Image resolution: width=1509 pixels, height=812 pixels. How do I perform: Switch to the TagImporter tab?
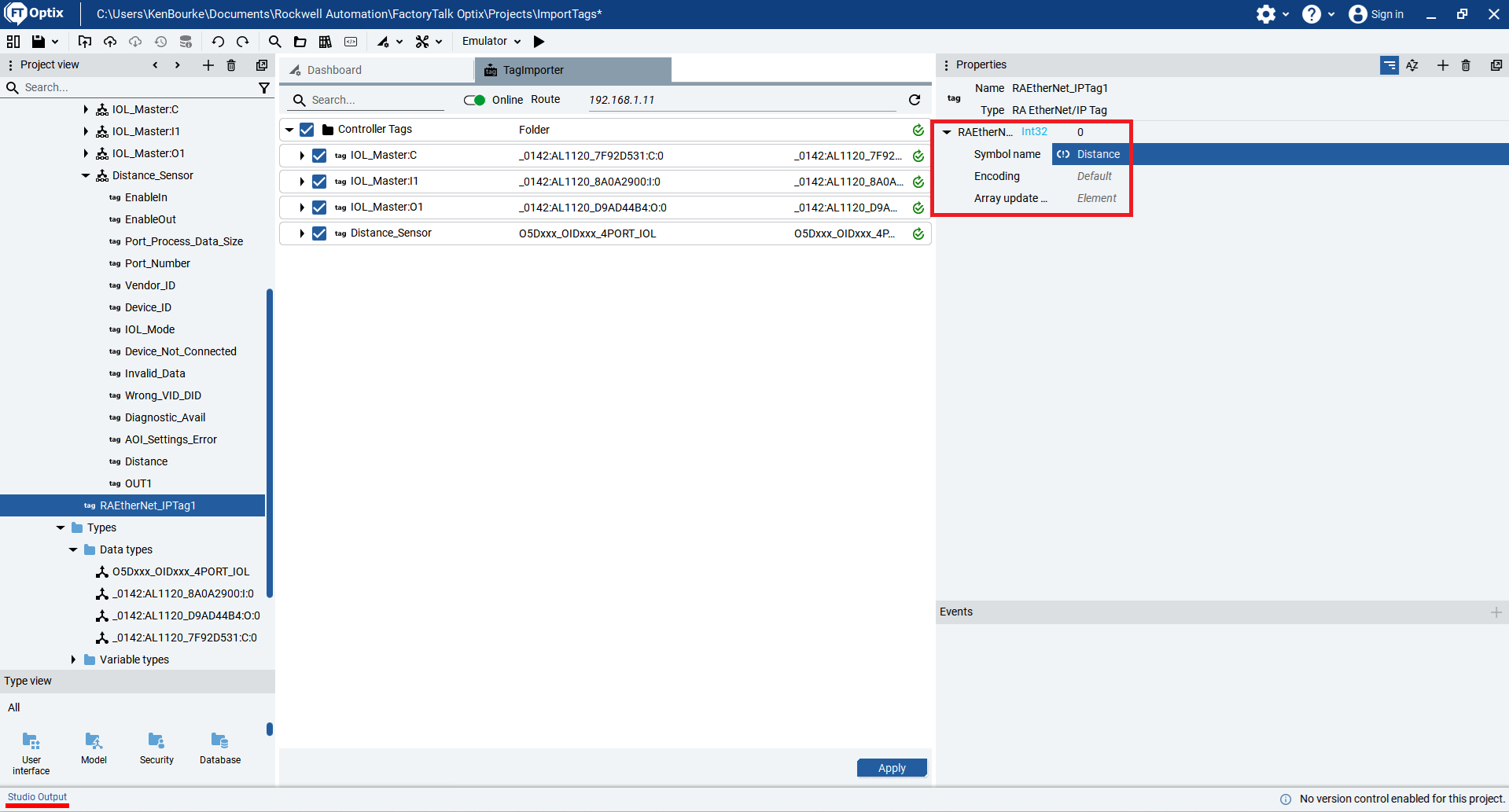(573, 70)
